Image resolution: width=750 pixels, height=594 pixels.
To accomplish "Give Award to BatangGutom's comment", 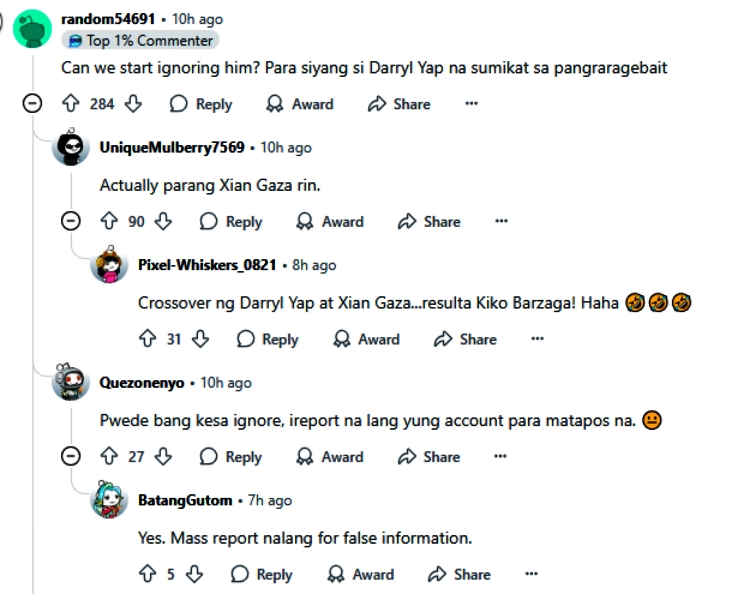I will click(x=361, y=574).
